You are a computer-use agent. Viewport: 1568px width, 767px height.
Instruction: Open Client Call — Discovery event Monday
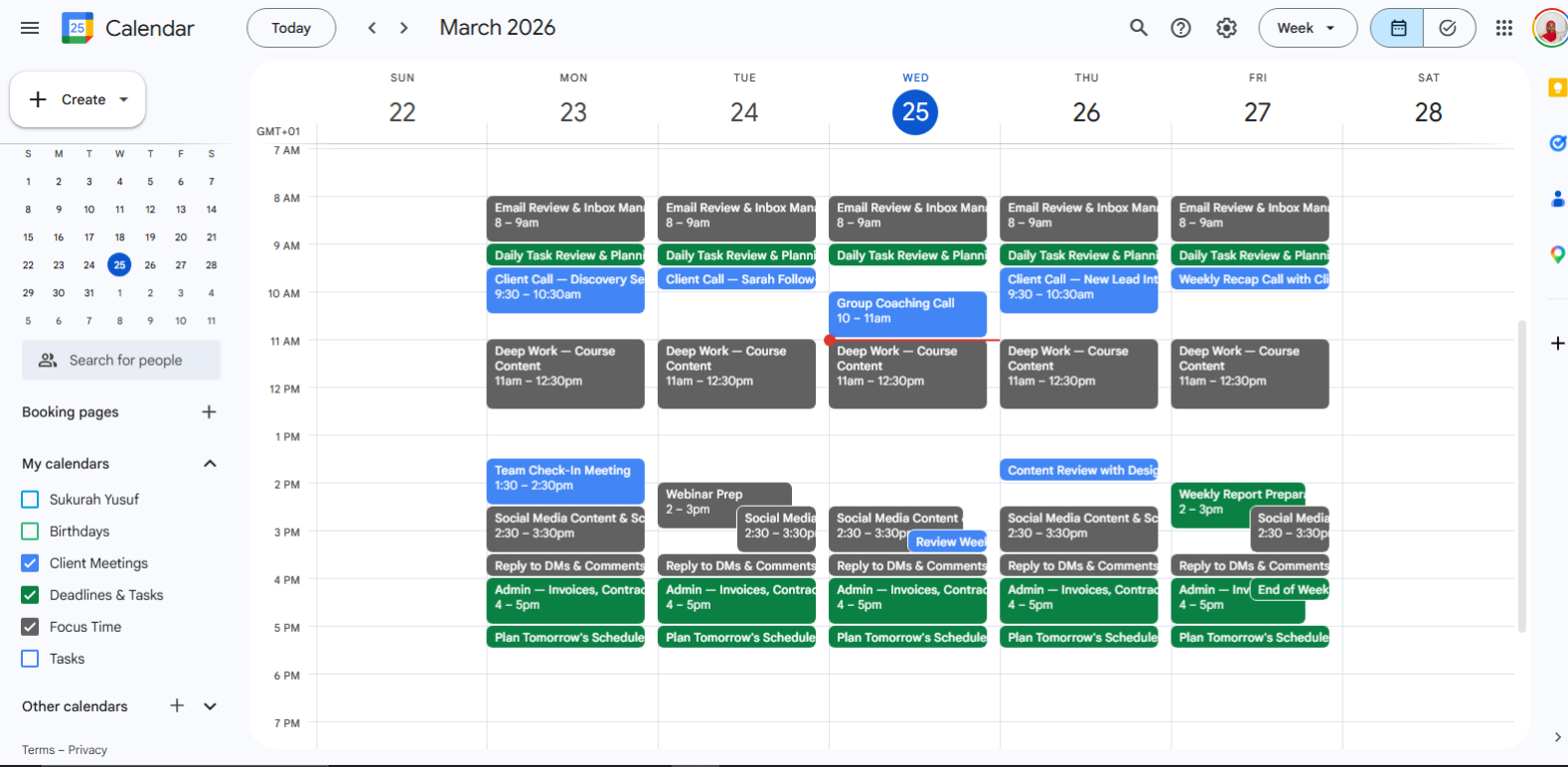tap(565, 290)
